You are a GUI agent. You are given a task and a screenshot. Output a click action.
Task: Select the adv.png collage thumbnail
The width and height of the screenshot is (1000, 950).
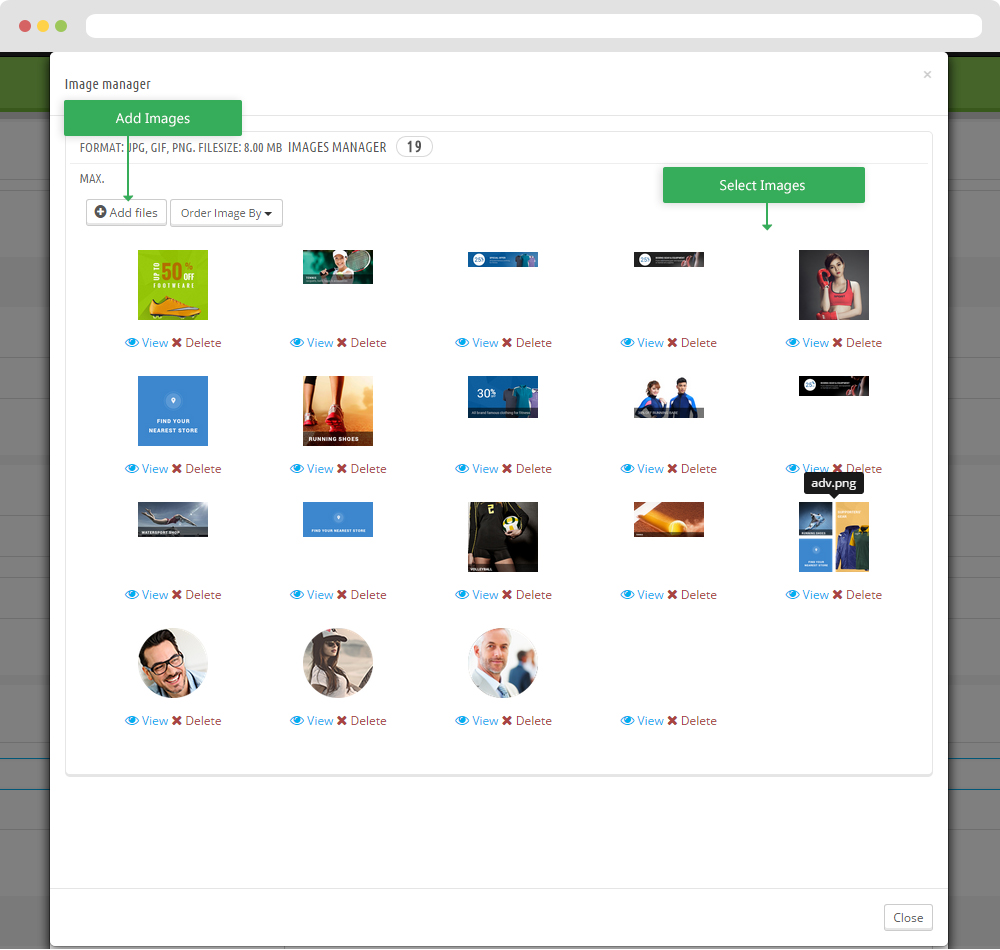tap(834, 537)
